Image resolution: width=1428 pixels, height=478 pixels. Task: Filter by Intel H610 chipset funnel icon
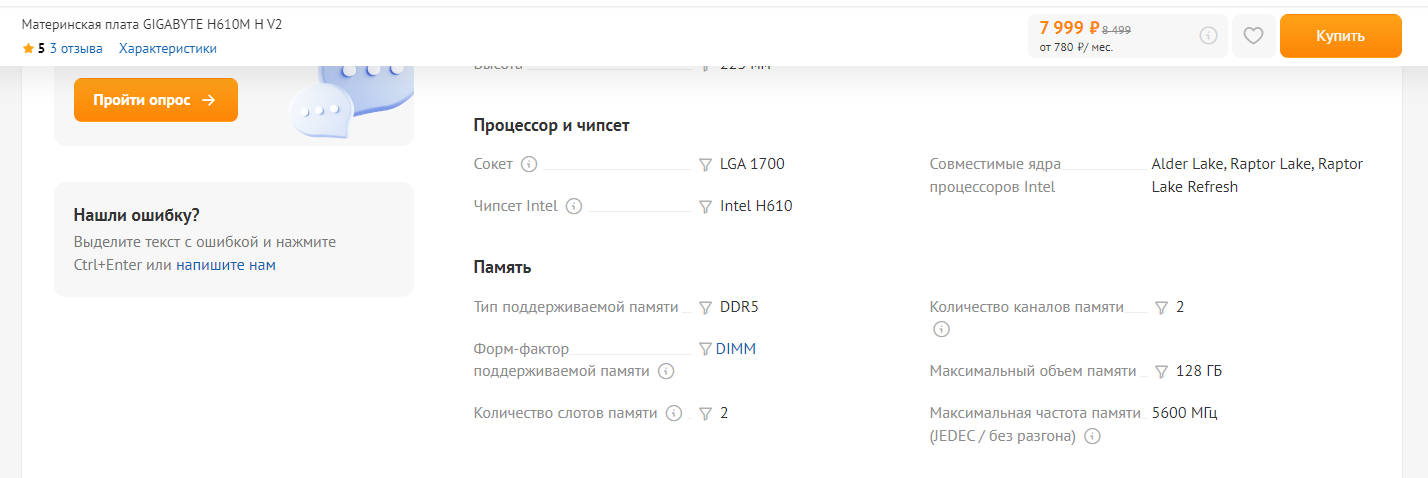(705, 206)
